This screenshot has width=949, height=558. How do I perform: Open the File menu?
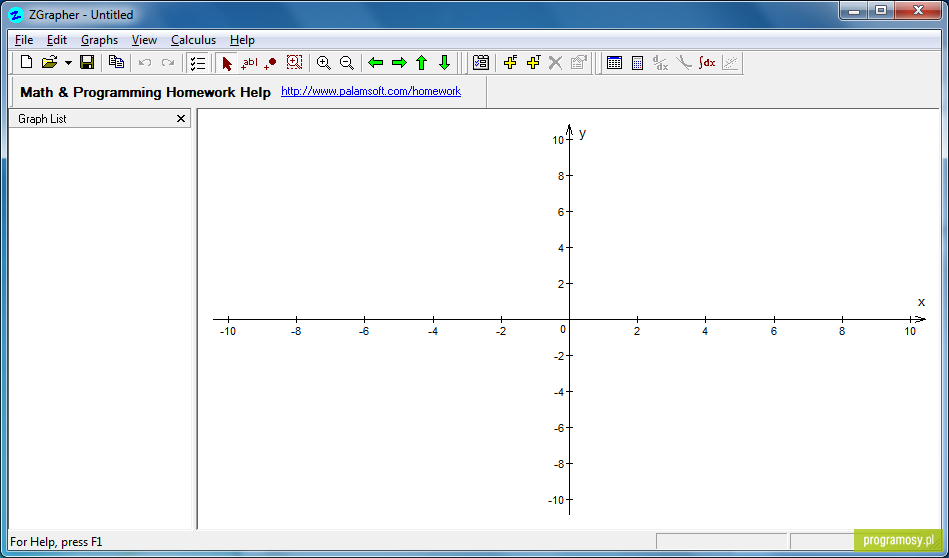click(x=24, y=40)
